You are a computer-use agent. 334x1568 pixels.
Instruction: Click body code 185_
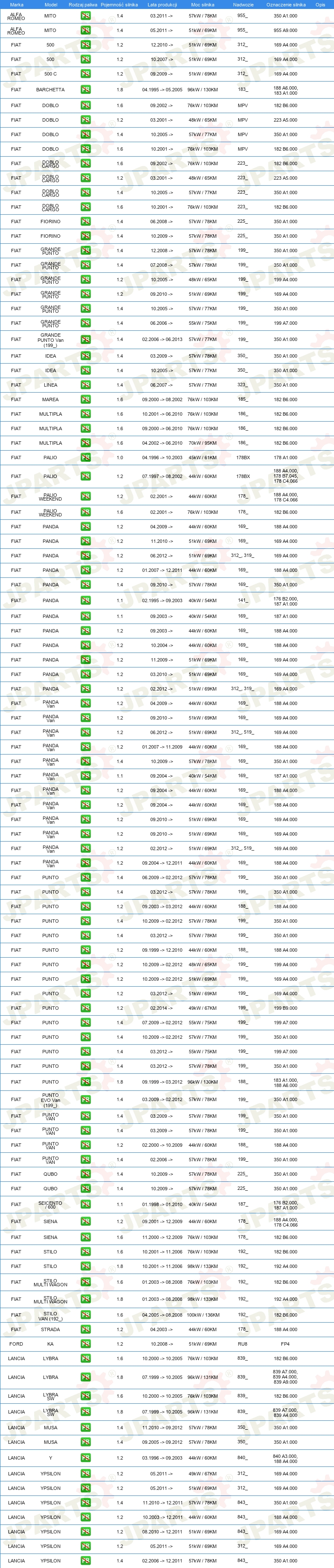pos(243,399)
